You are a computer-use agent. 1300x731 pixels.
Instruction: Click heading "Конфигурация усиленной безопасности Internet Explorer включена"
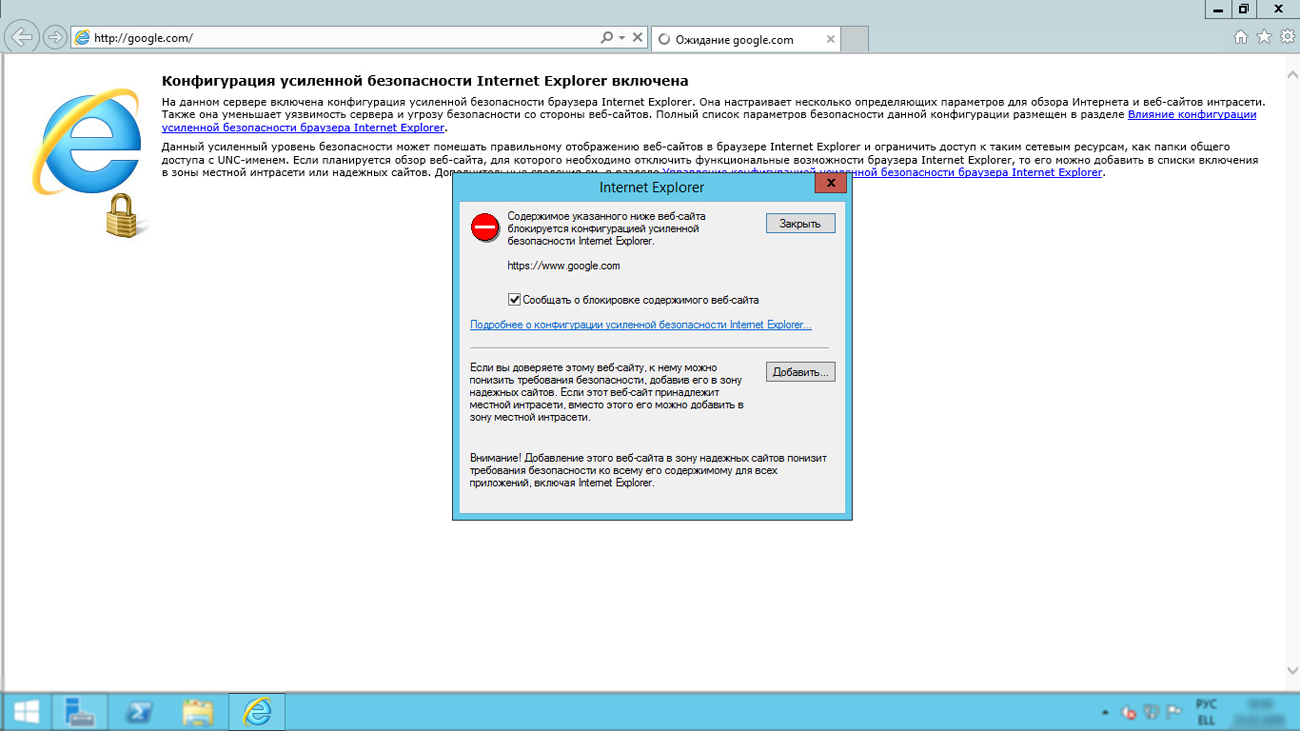(425, 81)
